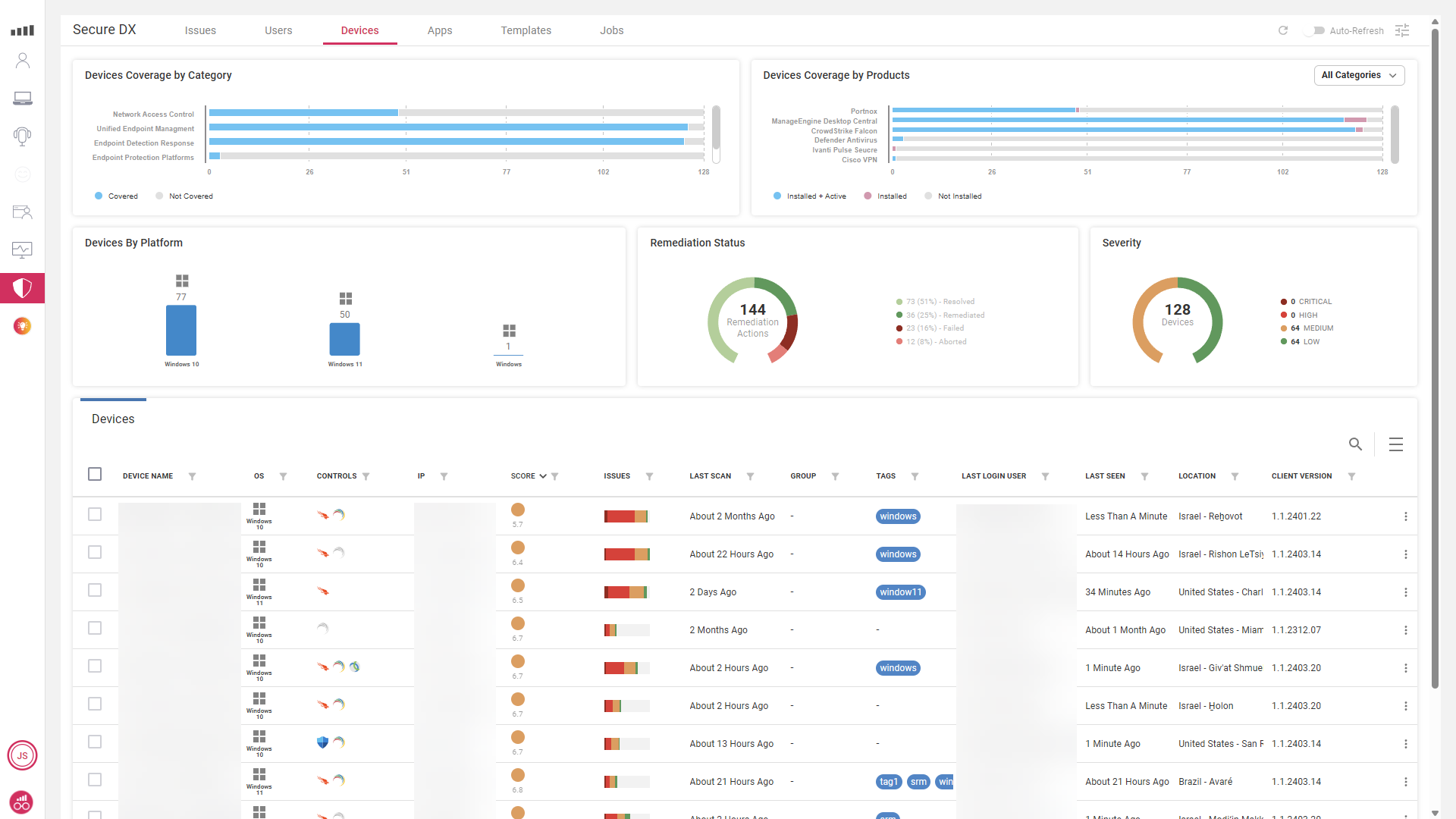Open the headset support sidebar icon
Image resolution: width=1456 pixels, height=819 pixels.
click(23, 136)
